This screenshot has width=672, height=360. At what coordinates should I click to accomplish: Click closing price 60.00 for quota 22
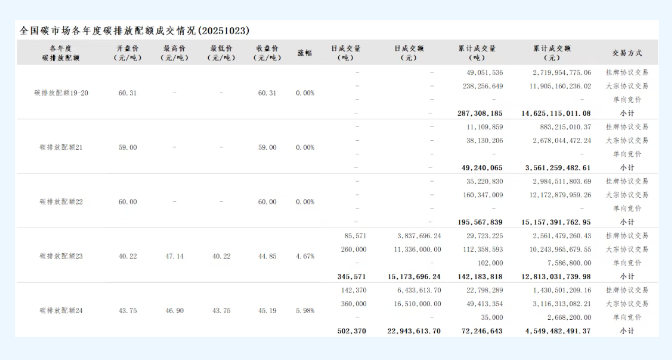pos(267,202)
